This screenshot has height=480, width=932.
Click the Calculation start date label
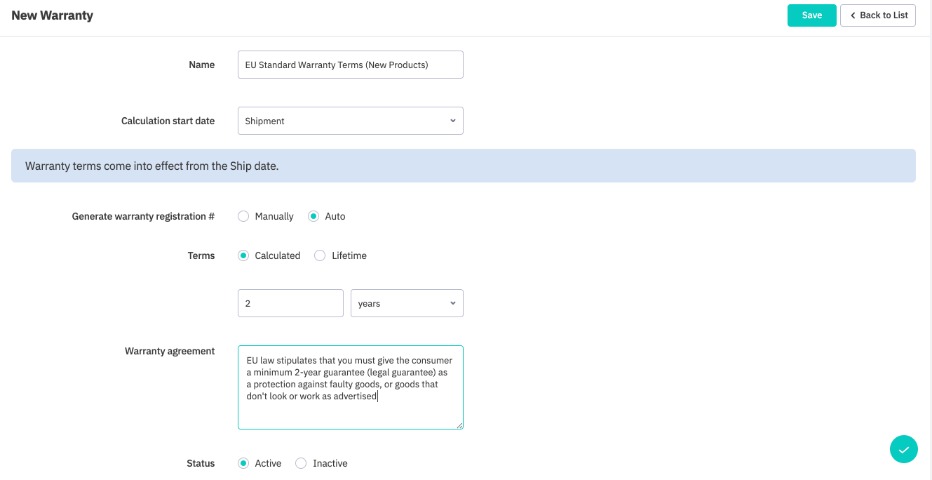click(x=167, y=121)
